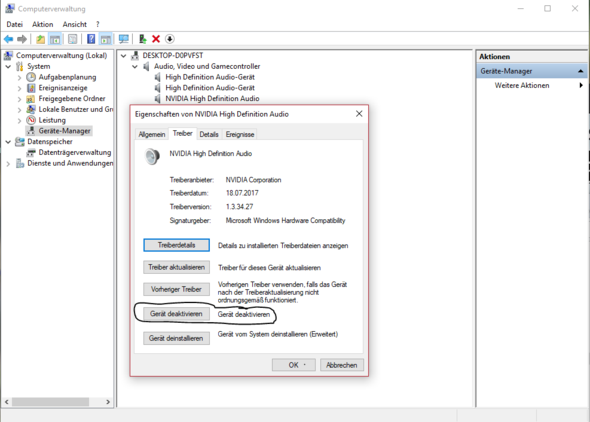Click the Datenträgerverwaltung disk icon

pos(31,153)
